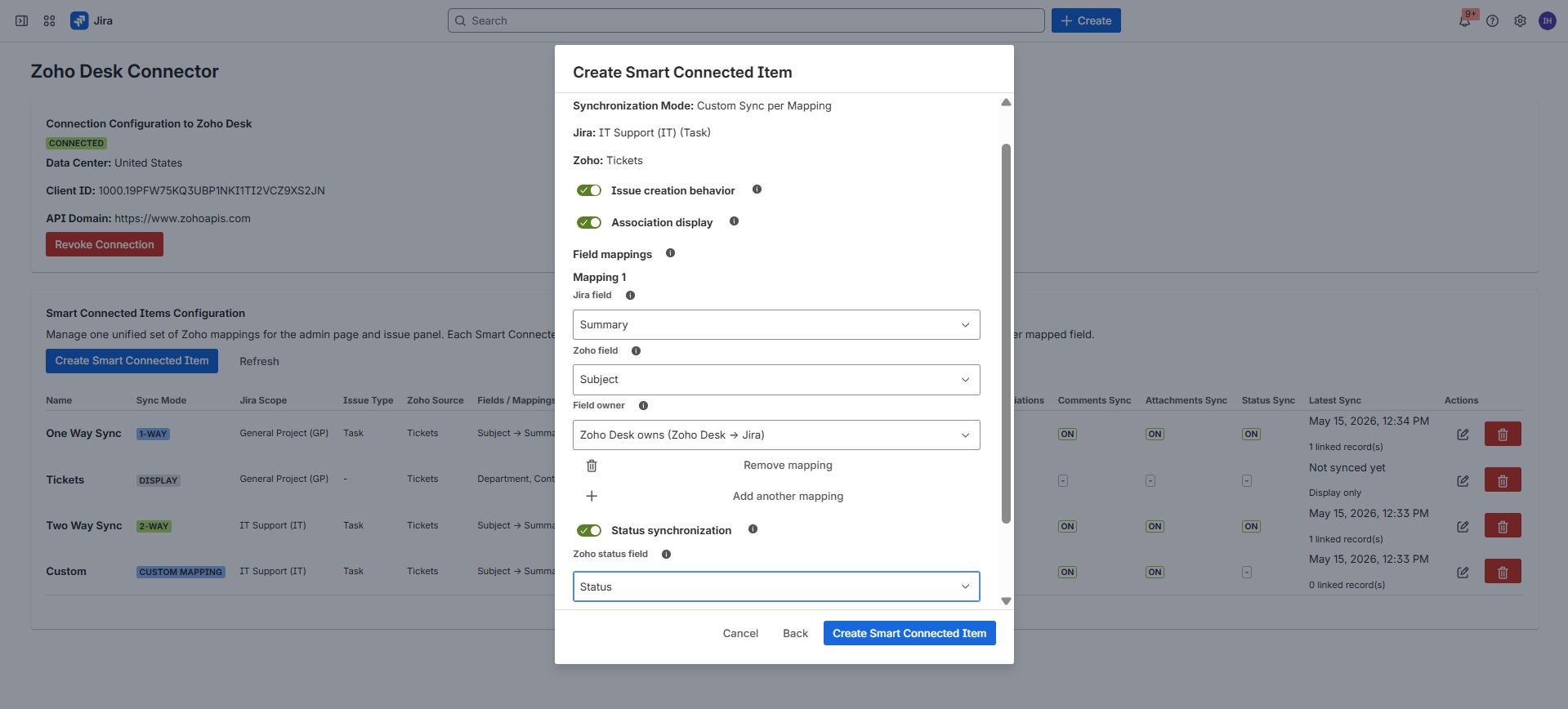Click the top bar Create button

[x=1086, y=20]
